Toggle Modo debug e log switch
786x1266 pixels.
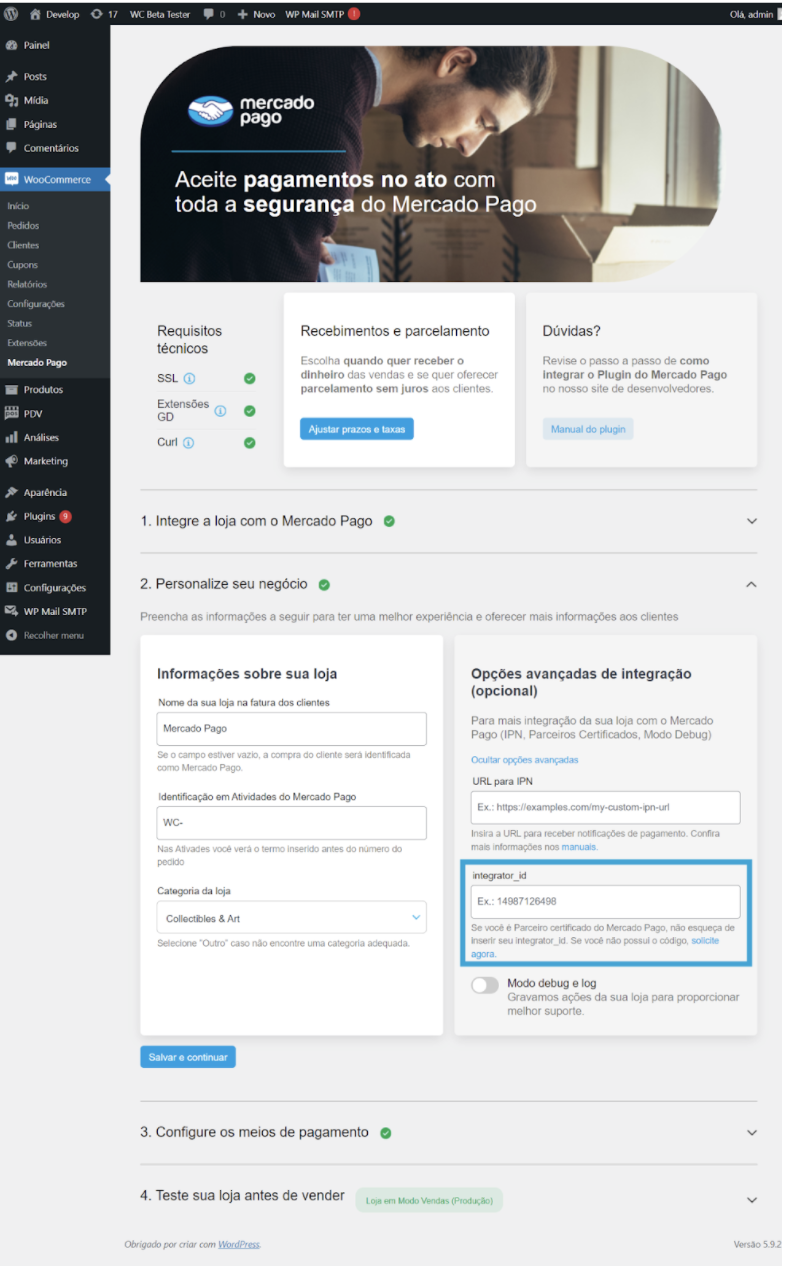[485, 985]
